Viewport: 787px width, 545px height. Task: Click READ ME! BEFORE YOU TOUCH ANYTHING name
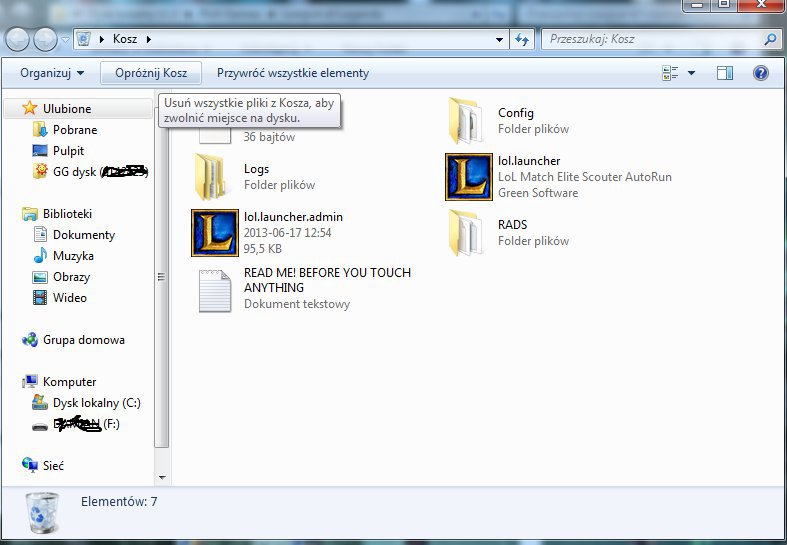pos(327,280)
